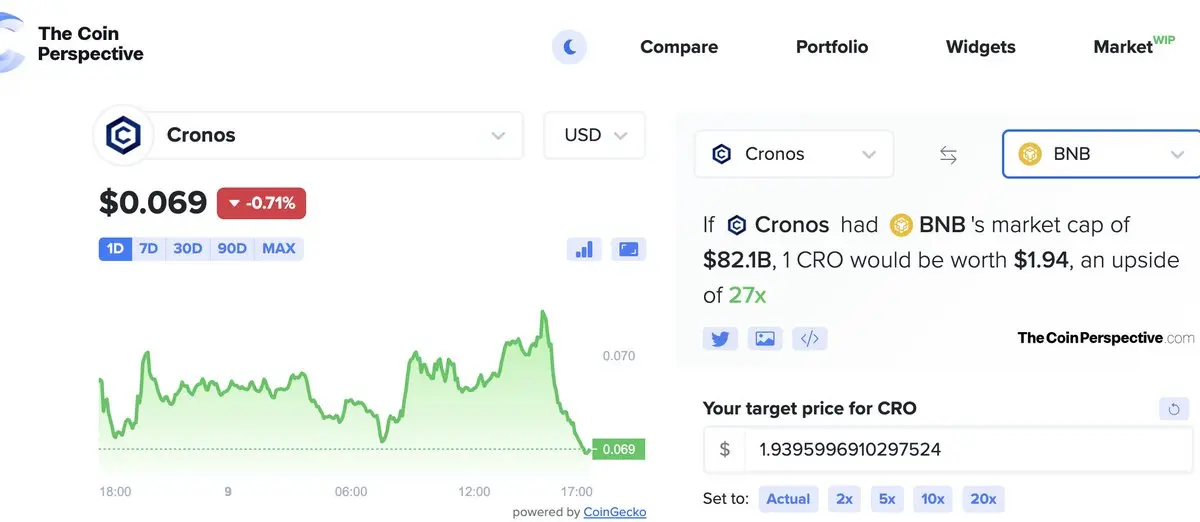Go to the Portfolio page
Screen dimensions: 1200x522
[x=832, y=46]
